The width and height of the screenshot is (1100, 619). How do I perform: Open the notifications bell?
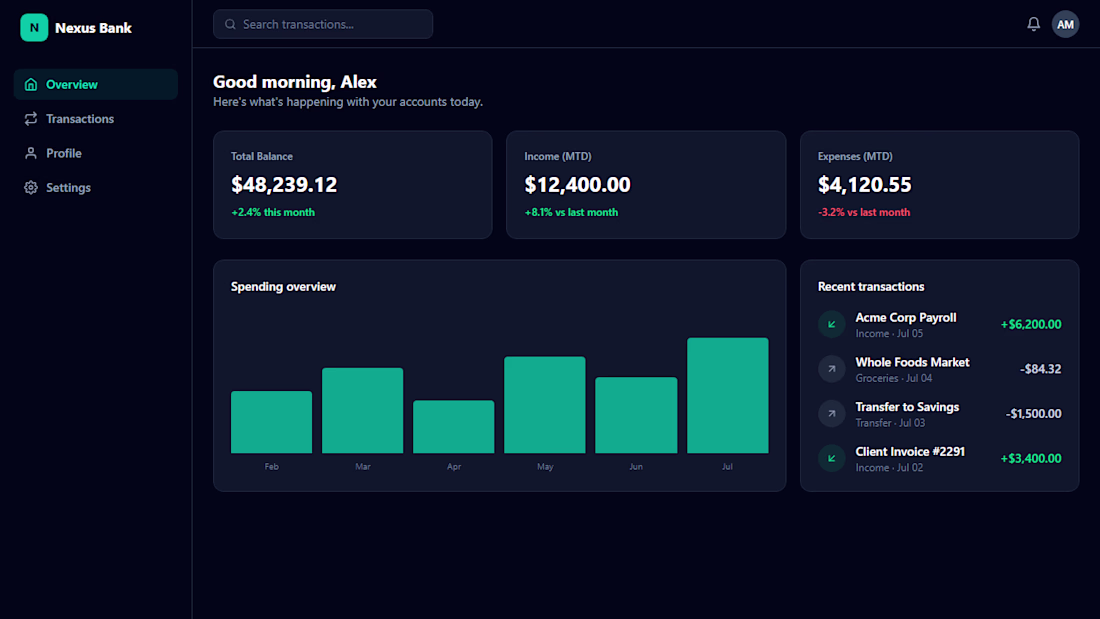[1033, 24]
